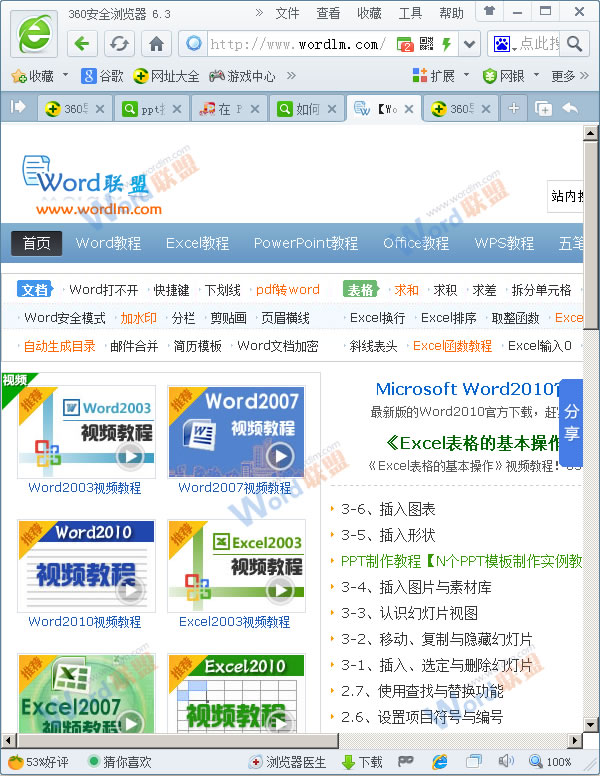600x776 pixels.
Task: Click the QR code icon in address bar
Action: pos(426,44)
